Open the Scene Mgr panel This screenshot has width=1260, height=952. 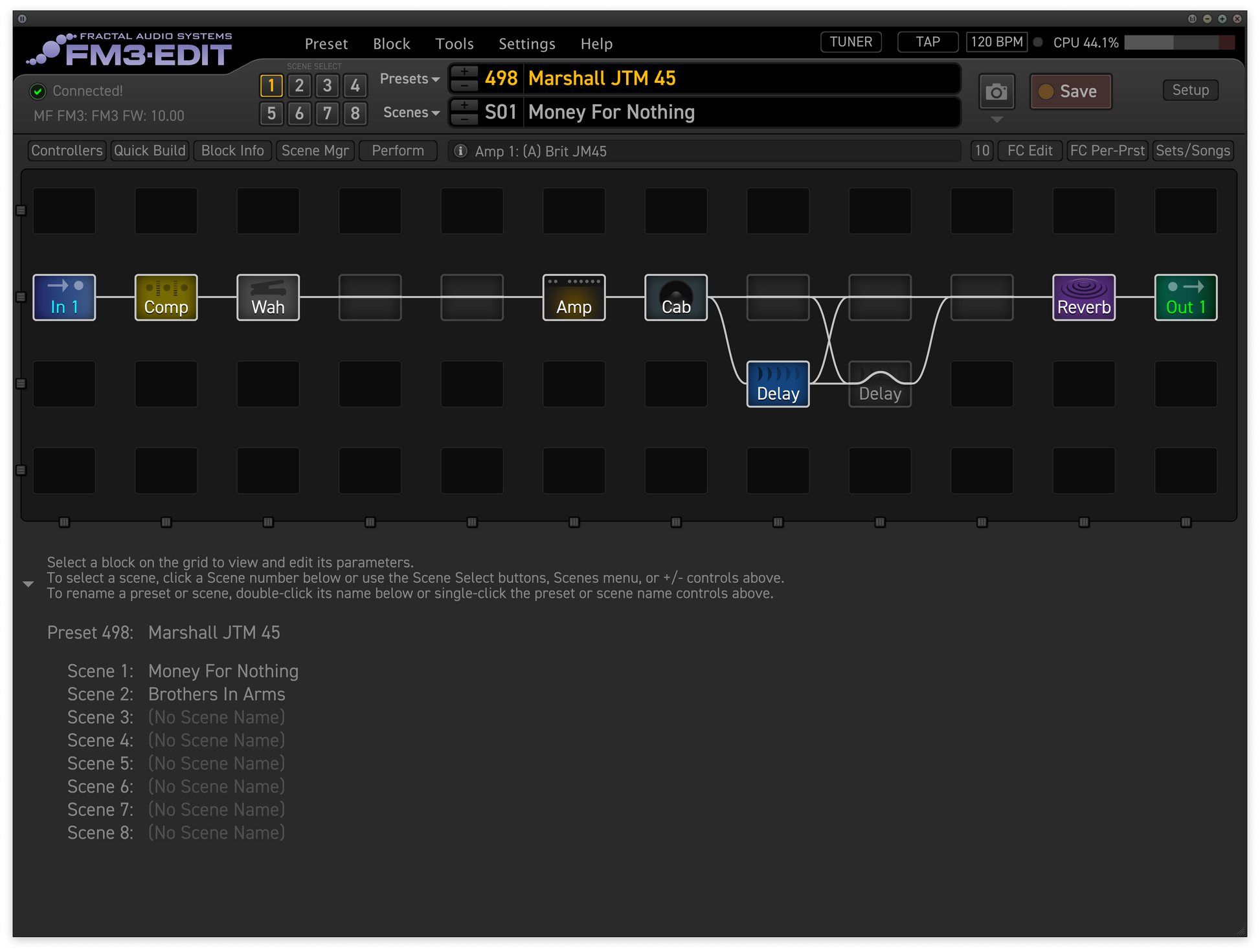(315, 151)
